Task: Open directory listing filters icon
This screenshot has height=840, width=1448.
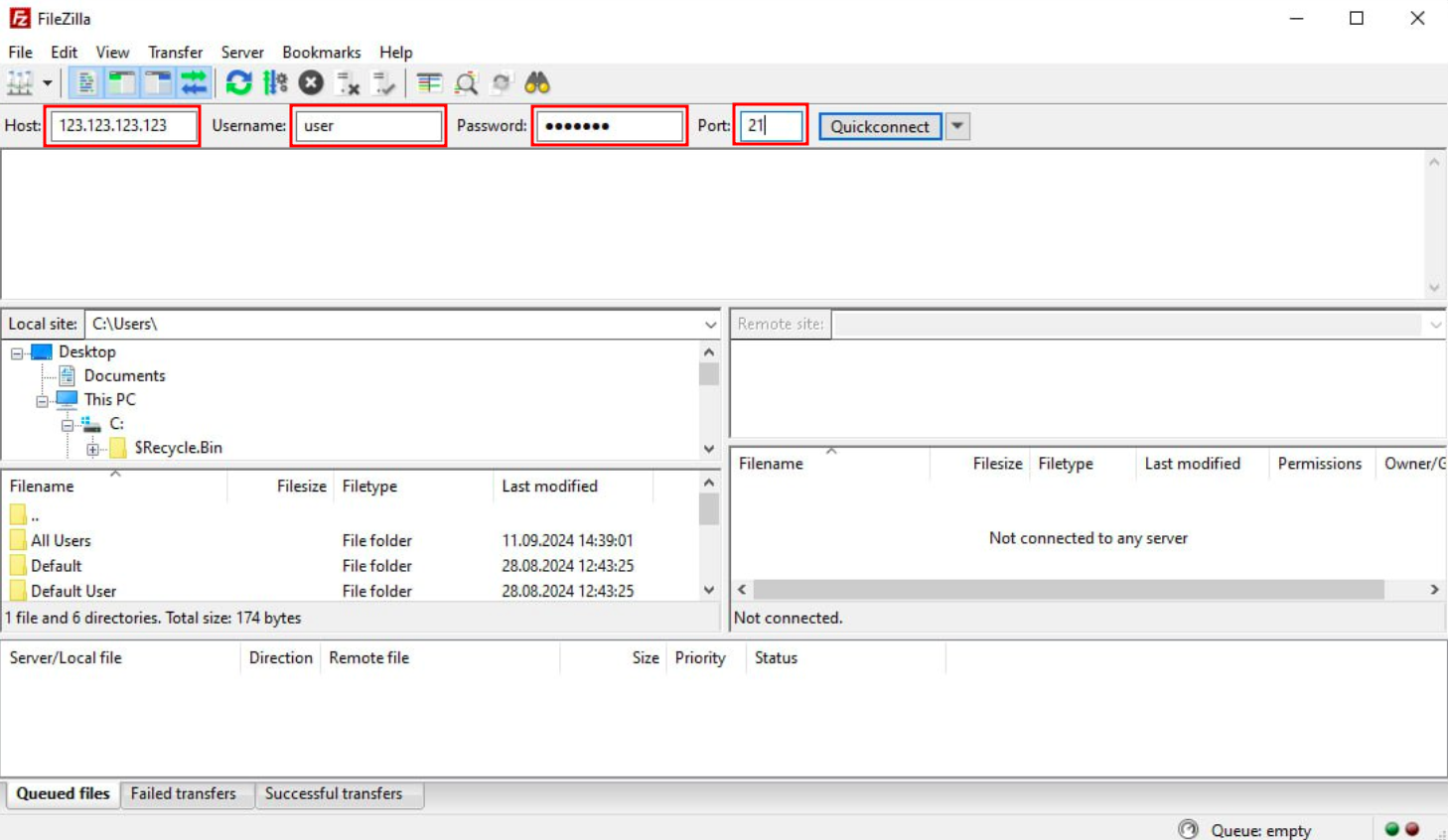Action: click(x=429, y=83)
